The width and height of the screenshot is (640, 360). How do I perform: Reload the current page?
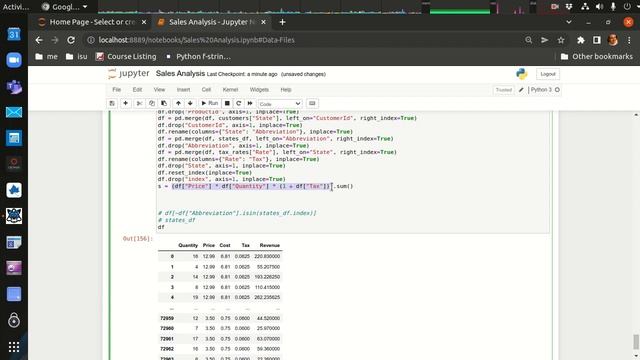[x=71, y=40]
